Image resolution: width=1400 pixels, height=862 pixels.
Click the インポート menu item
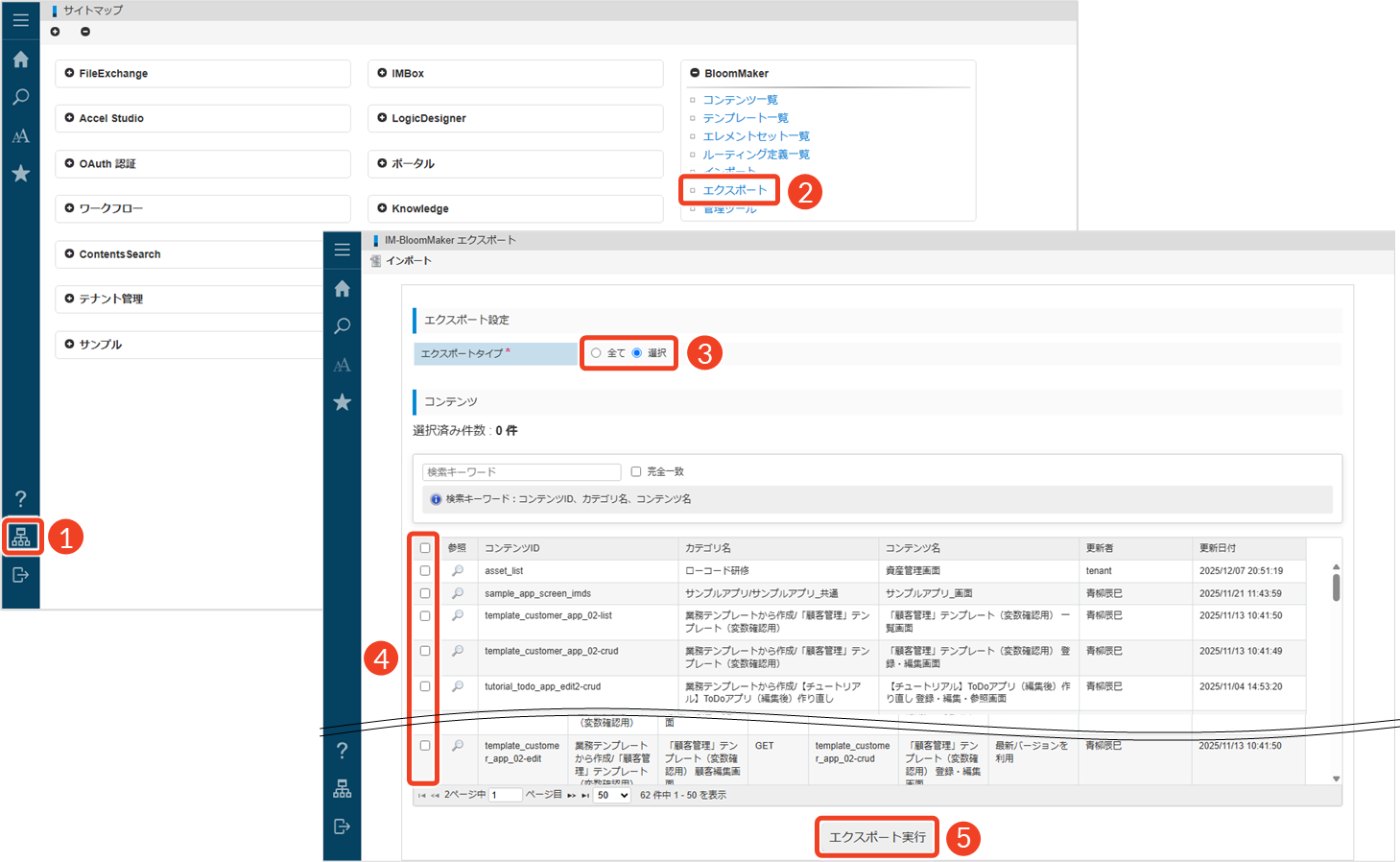point(408,261)
